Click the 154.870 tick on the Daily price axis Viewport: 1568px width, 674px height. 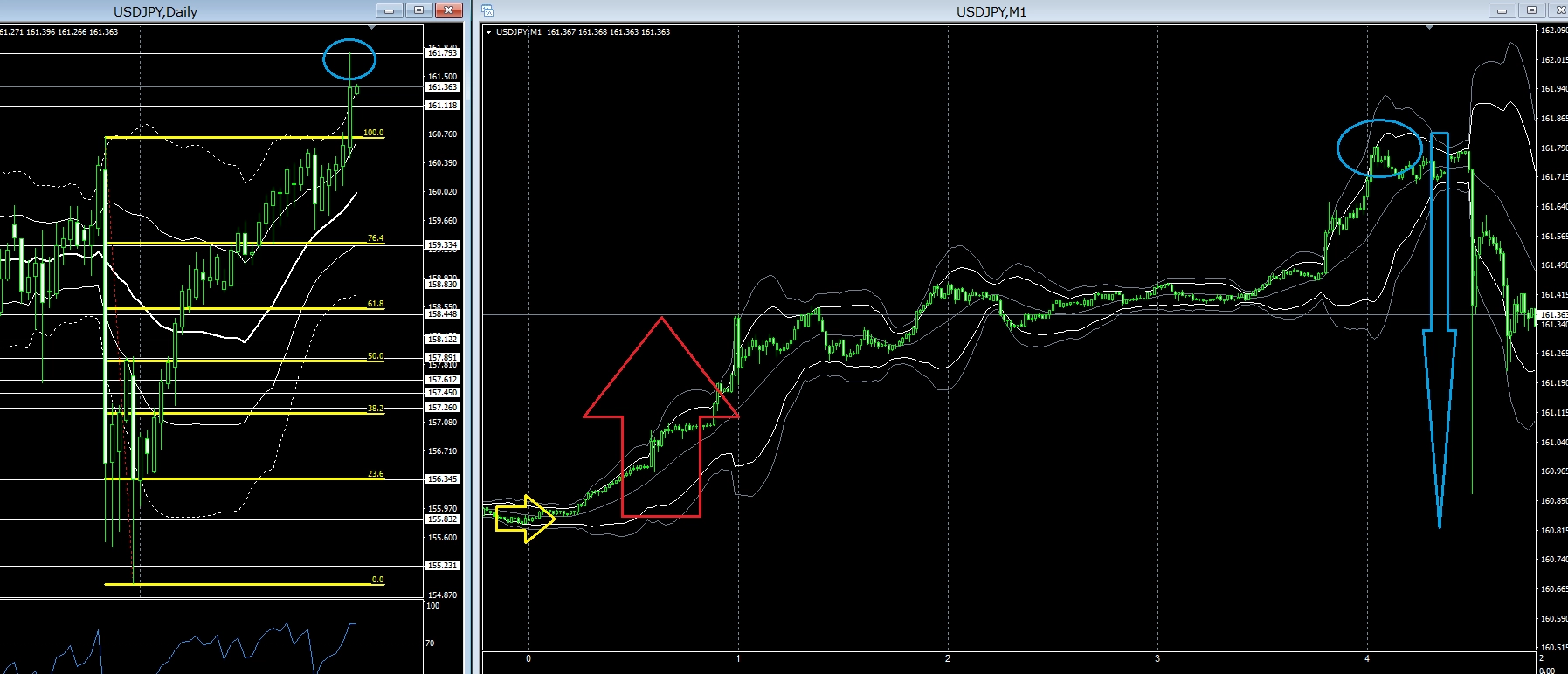point(443,595)
